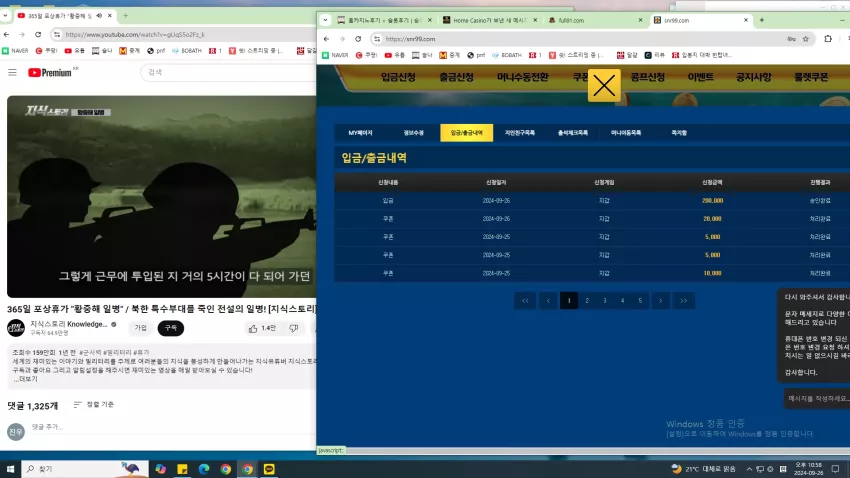The image size is (850, 478).
Task: Switch to 출석체크목록 tab
Action: (573, 133)
